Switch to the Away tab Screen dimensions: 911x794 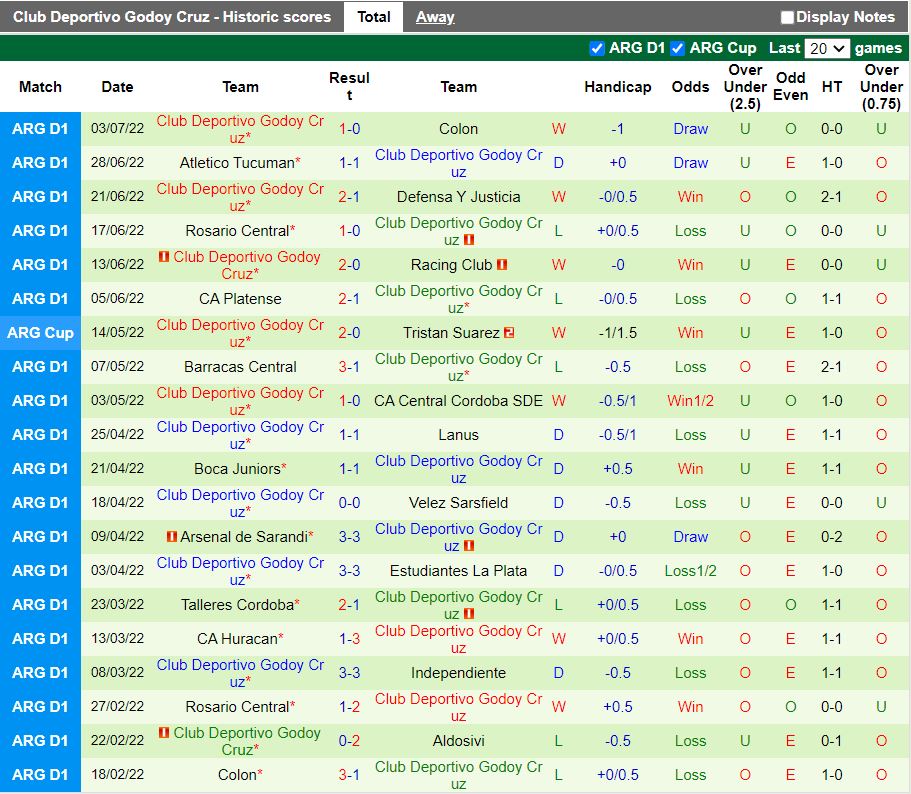pos(434,17)
